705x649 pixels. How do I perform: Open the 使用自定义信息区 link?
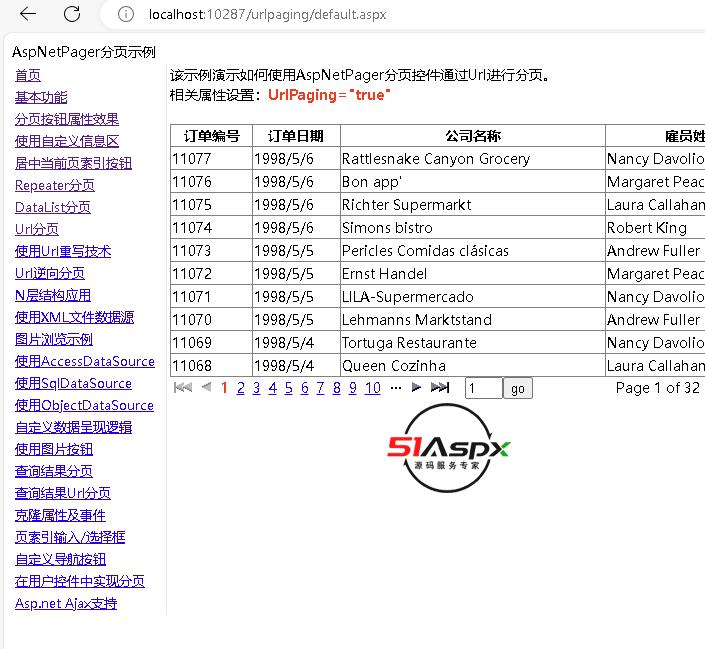pyautogui.click(x=67, y=141)
